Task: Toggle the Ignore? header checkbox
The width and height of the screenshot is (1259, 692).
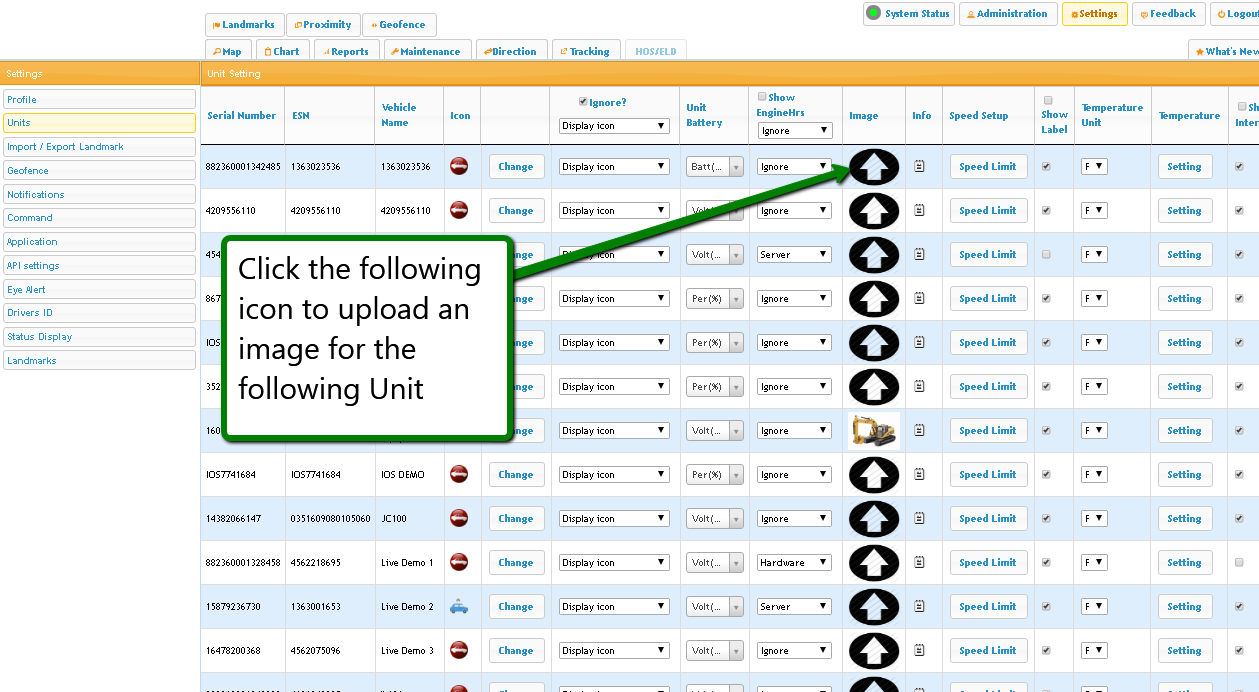Action: (x=583, y=102)
